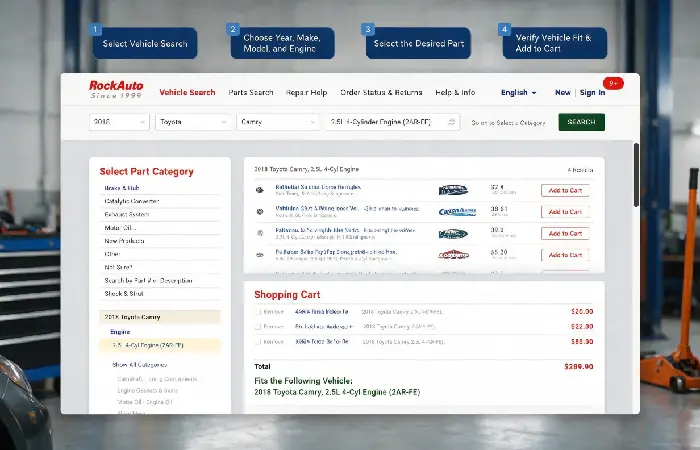The image size is (700, 450).
Task: Open the 65.20 result's title link
Action: tap(336, 252)
